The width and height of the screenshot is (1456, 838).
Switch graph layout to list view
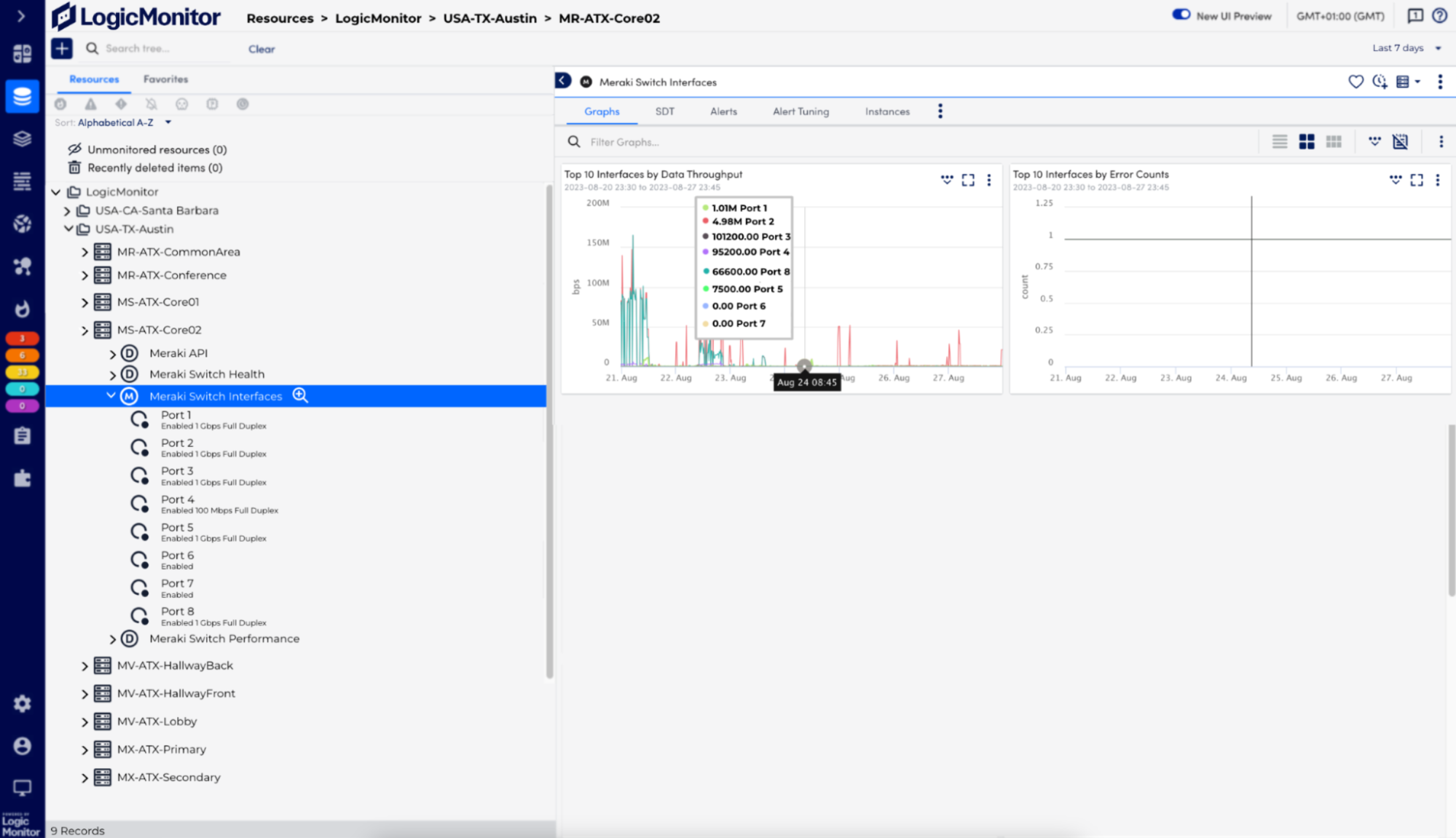[1279, 141]
